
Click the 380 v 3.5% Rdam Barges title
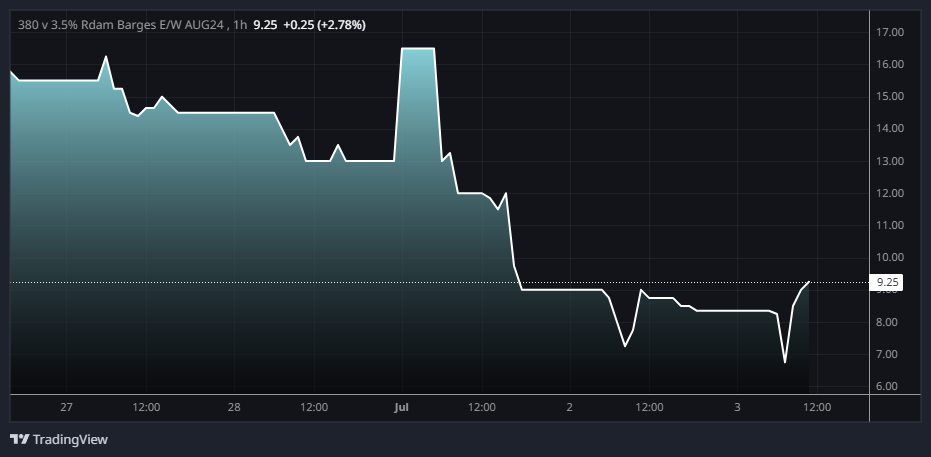point(120,24)
